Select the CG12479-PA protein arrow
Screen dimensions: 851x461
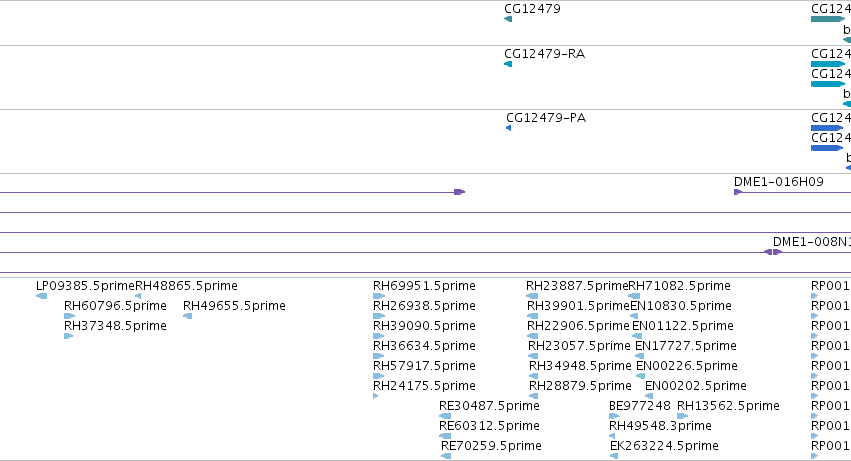coord(509,128)
